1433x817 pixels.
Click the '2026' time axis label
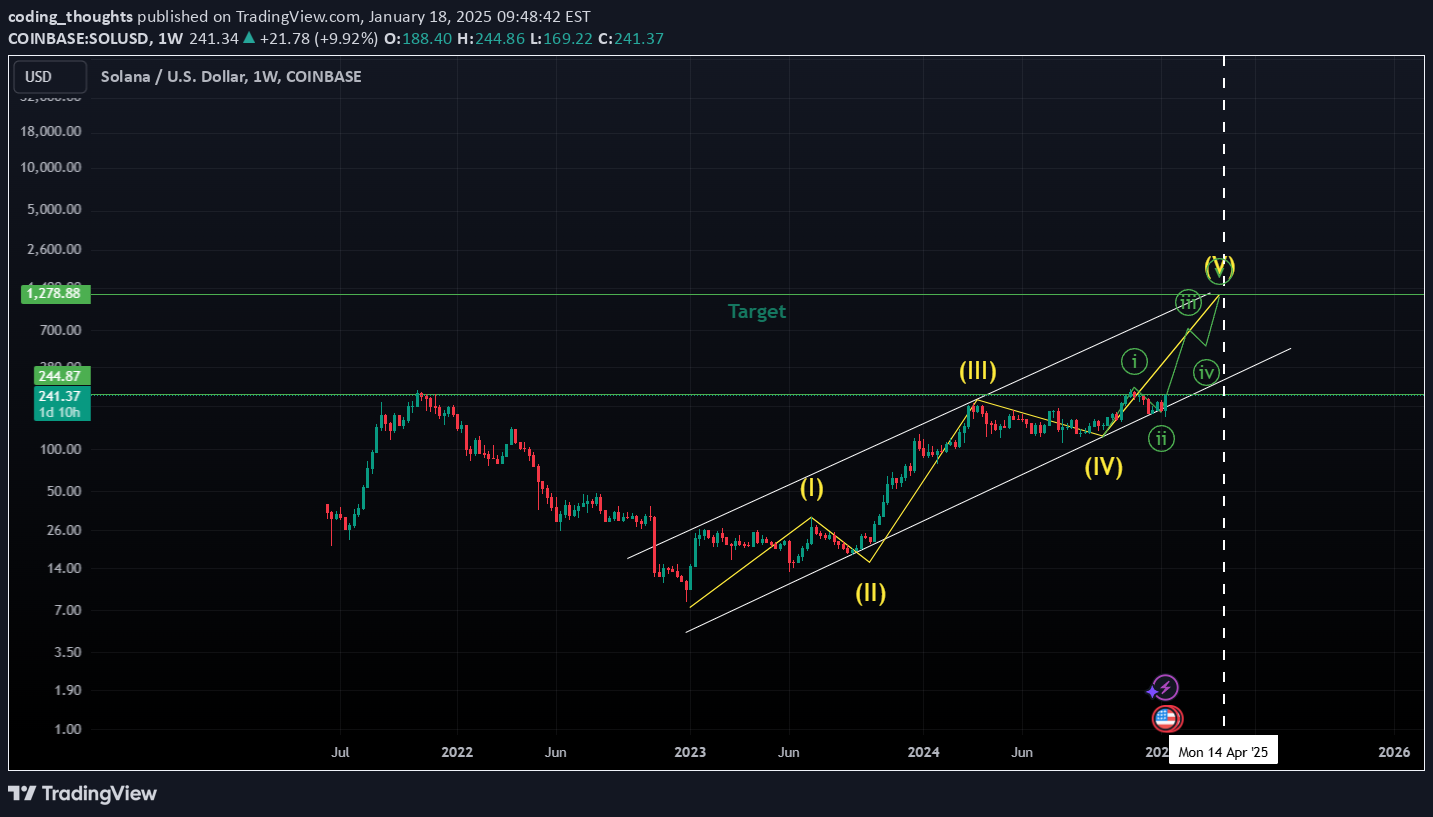pyautogui.click(x=1394, y=752)
